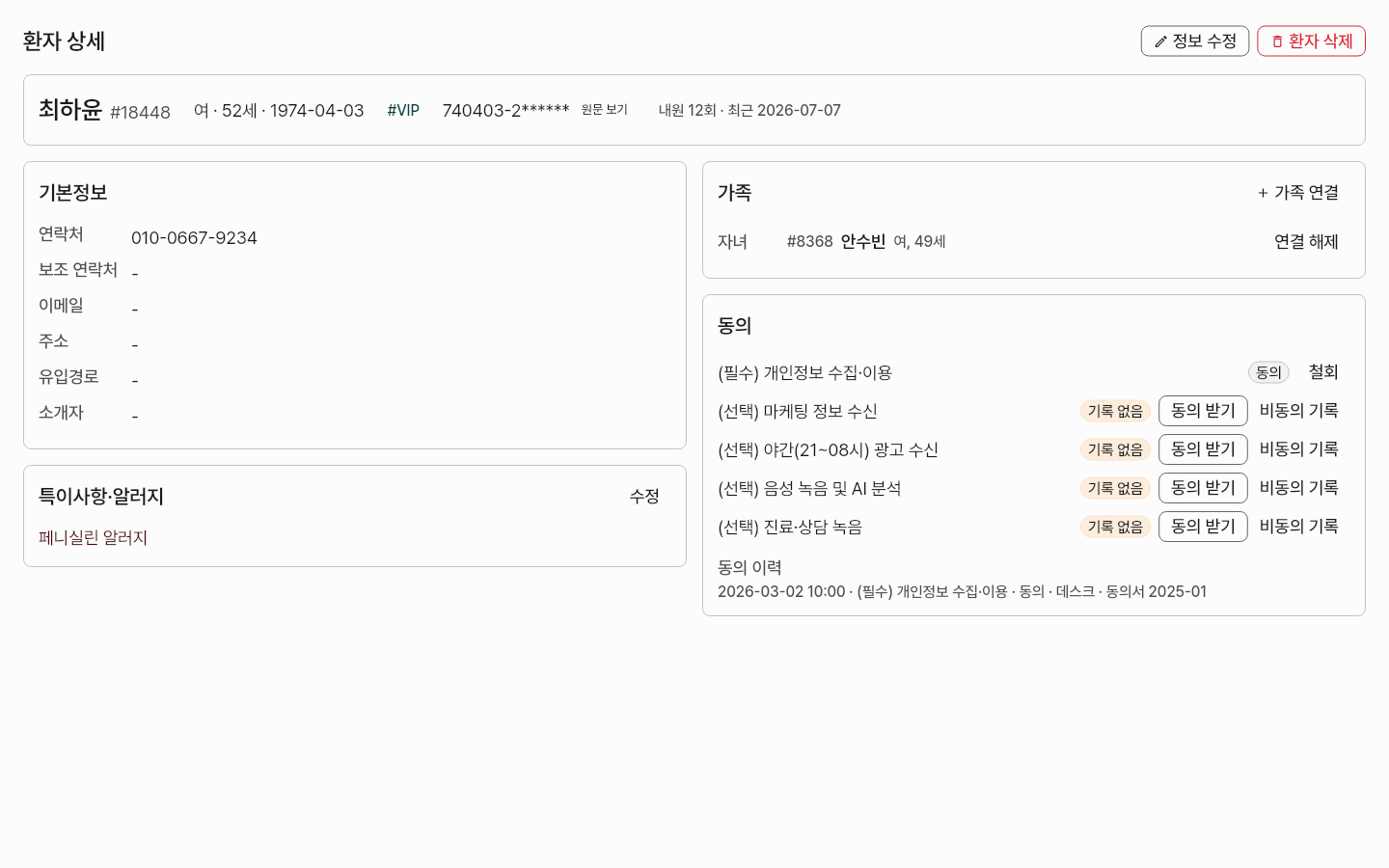This screenshot has height=868, width=1389.
Task: Click the 동의 status badge for 개인정보 수집
Action: pos(1268,372)
